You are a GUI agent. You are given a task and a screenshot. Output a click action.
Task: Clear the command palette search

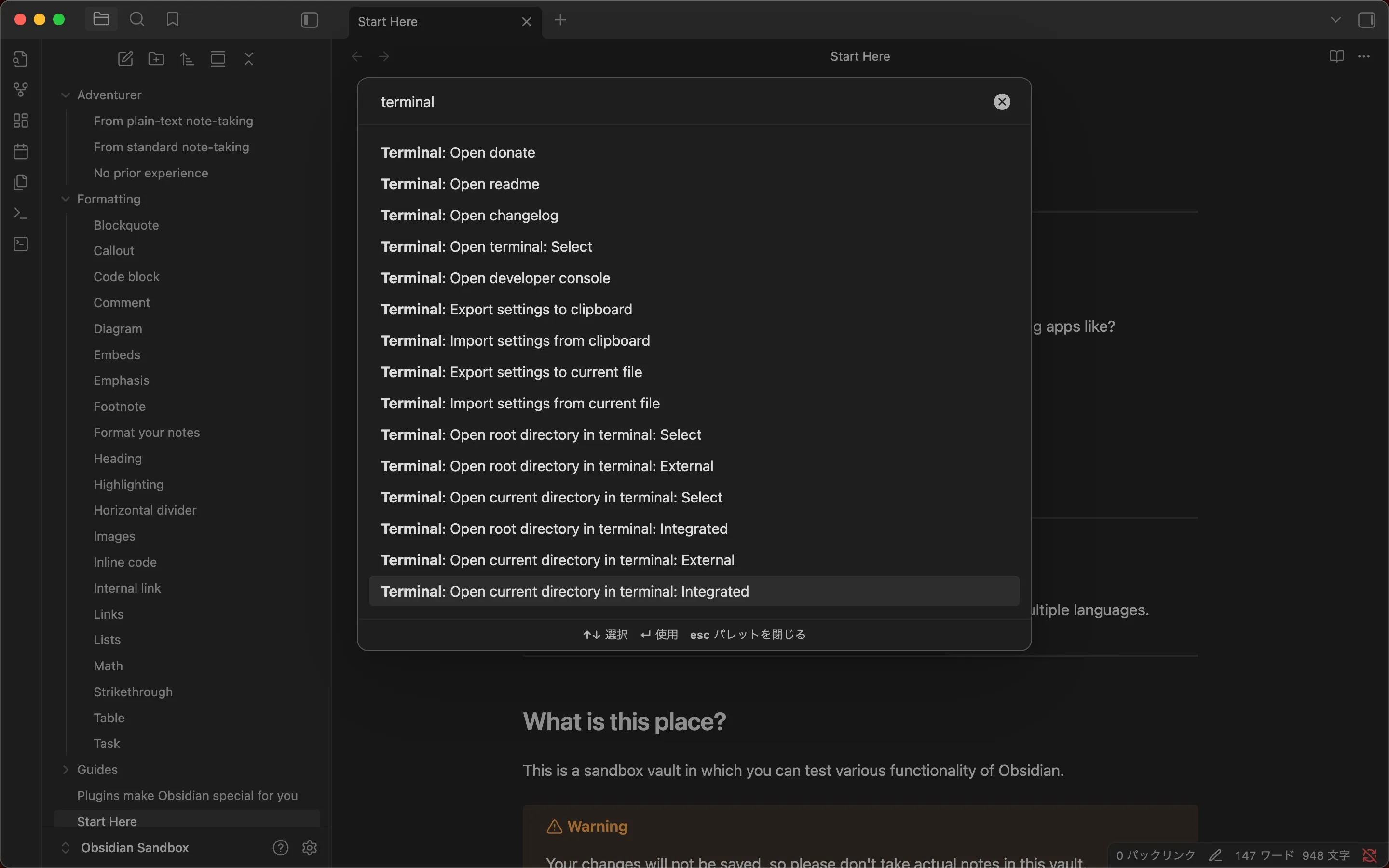pyautogui.click(x=1002, y=102)
